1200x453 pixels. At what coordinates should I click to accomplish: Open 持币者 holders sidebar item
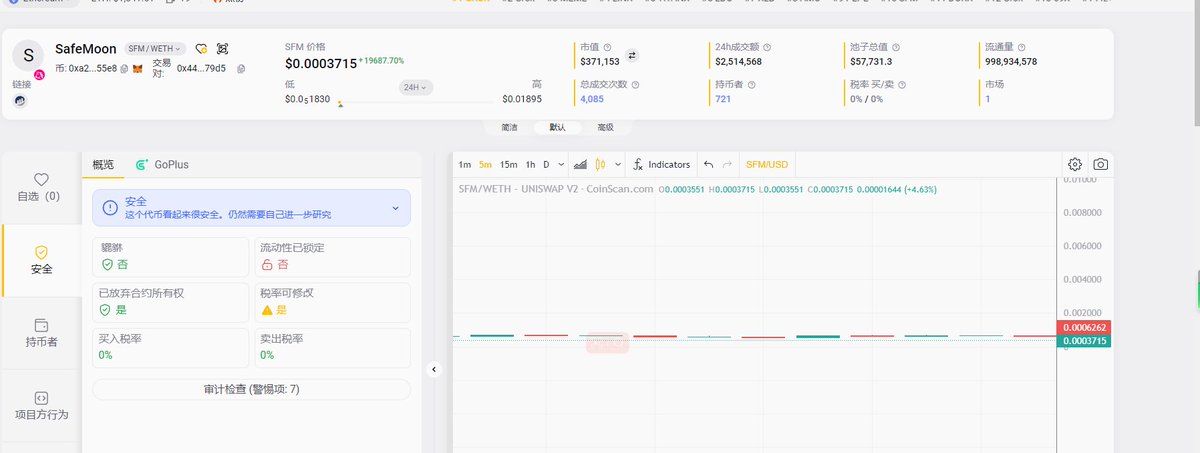tap(42, 333)
